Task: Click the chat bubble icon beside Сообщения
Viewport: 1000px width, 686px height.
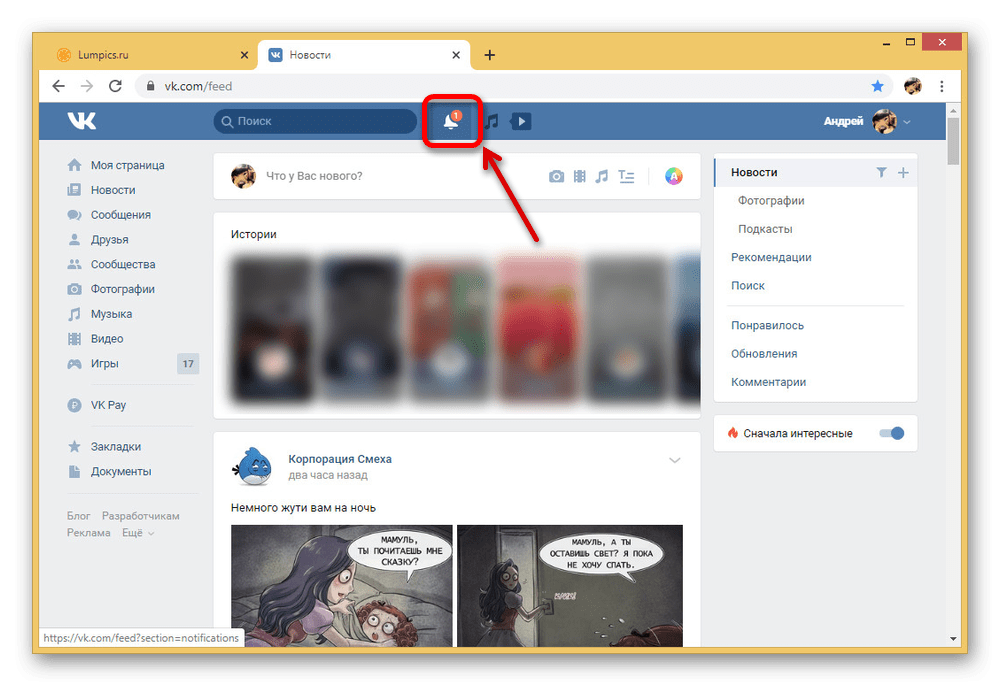Action: [75, 215]
